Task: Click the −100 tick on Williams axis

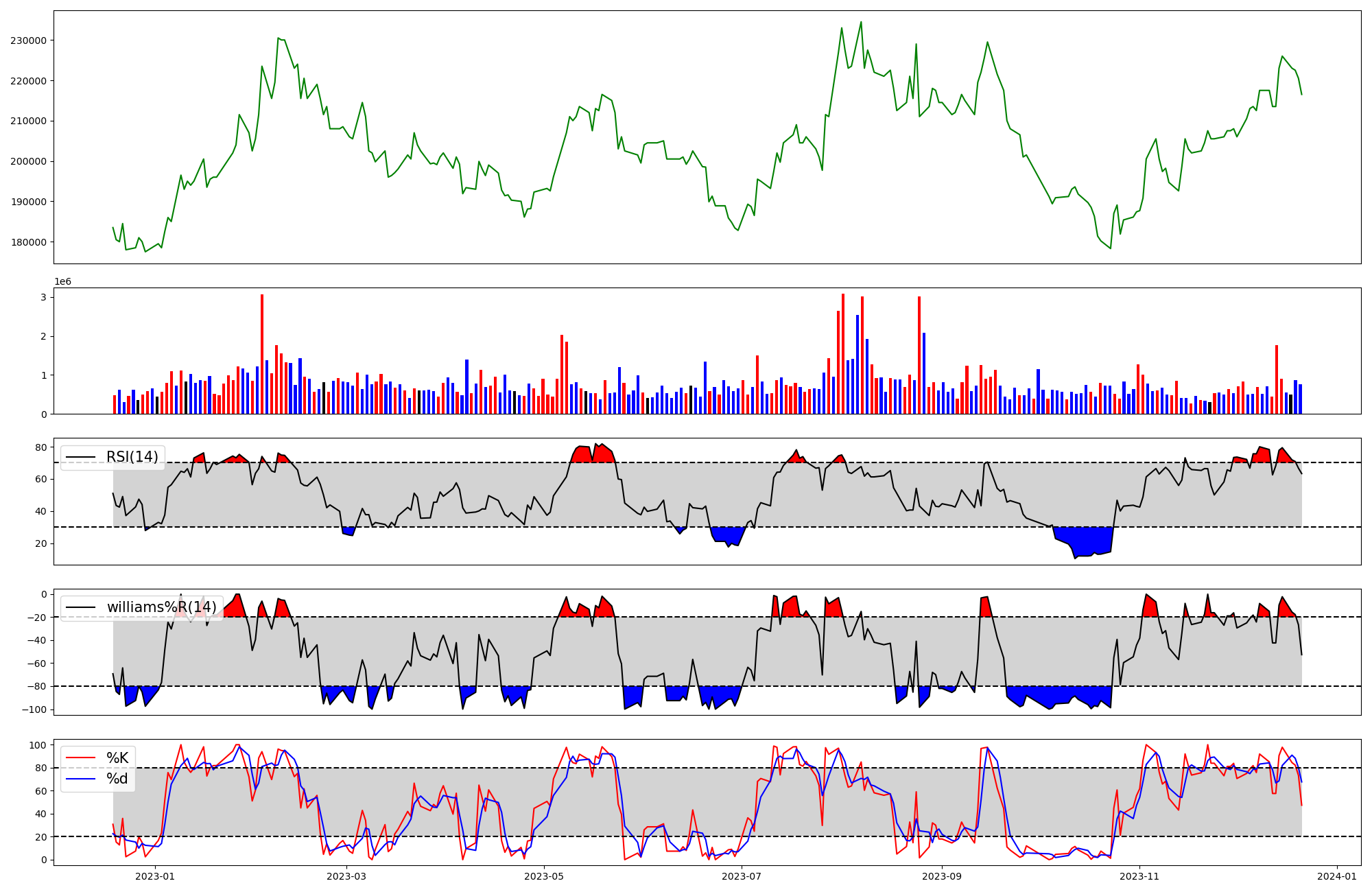Action: pos(33,709)
